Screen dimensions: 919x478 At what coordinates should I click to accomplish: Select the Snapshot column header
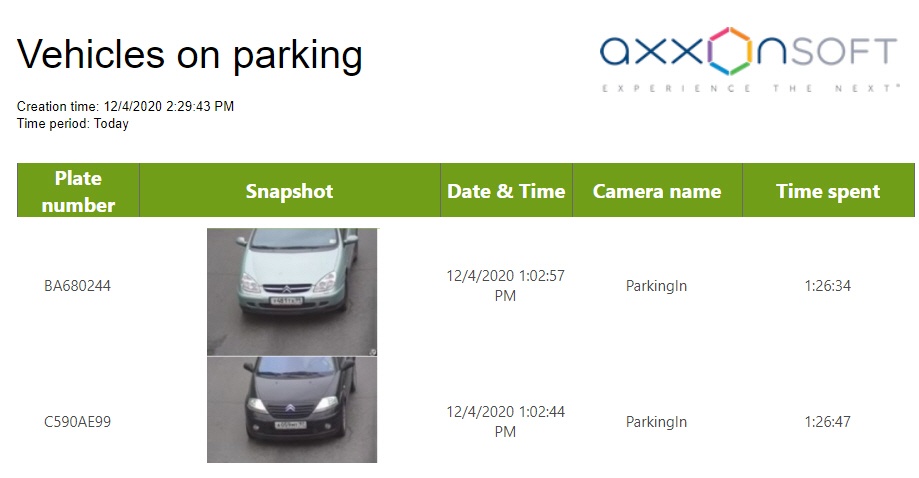point(289,191)
